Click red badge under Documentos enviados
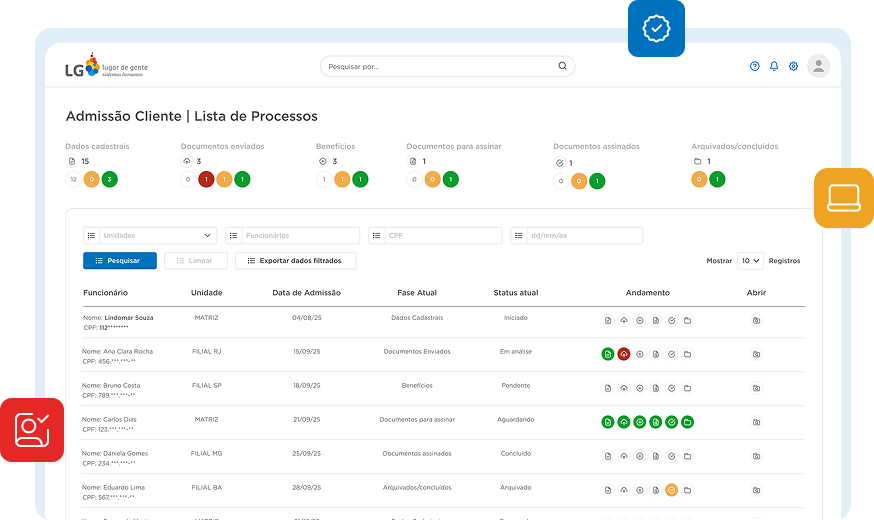This screenshot has width=874, height=520. click(206, 180)
